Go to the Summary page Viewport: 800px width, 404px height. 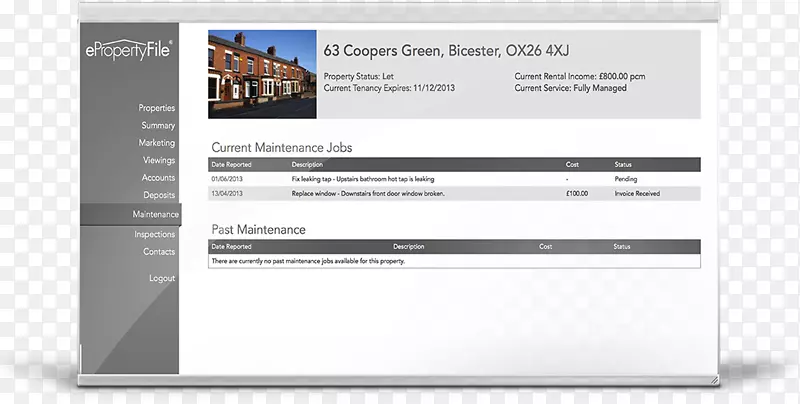(158, 126)
